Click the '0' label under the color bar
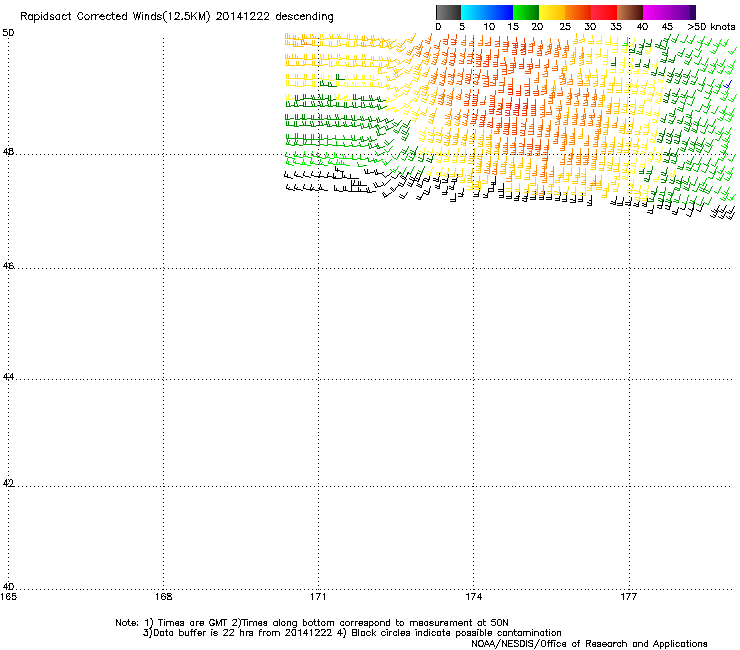This screenshot has width=740, height=650. click(438, 27)
